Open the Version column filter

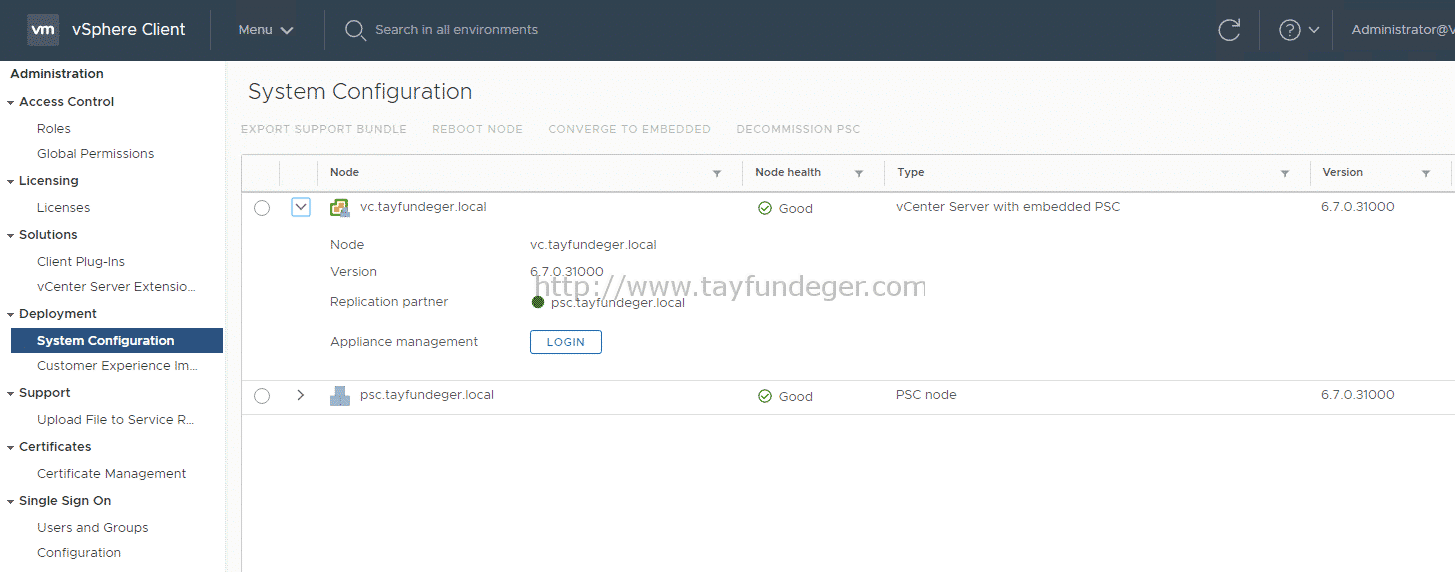click(1426, 174)
